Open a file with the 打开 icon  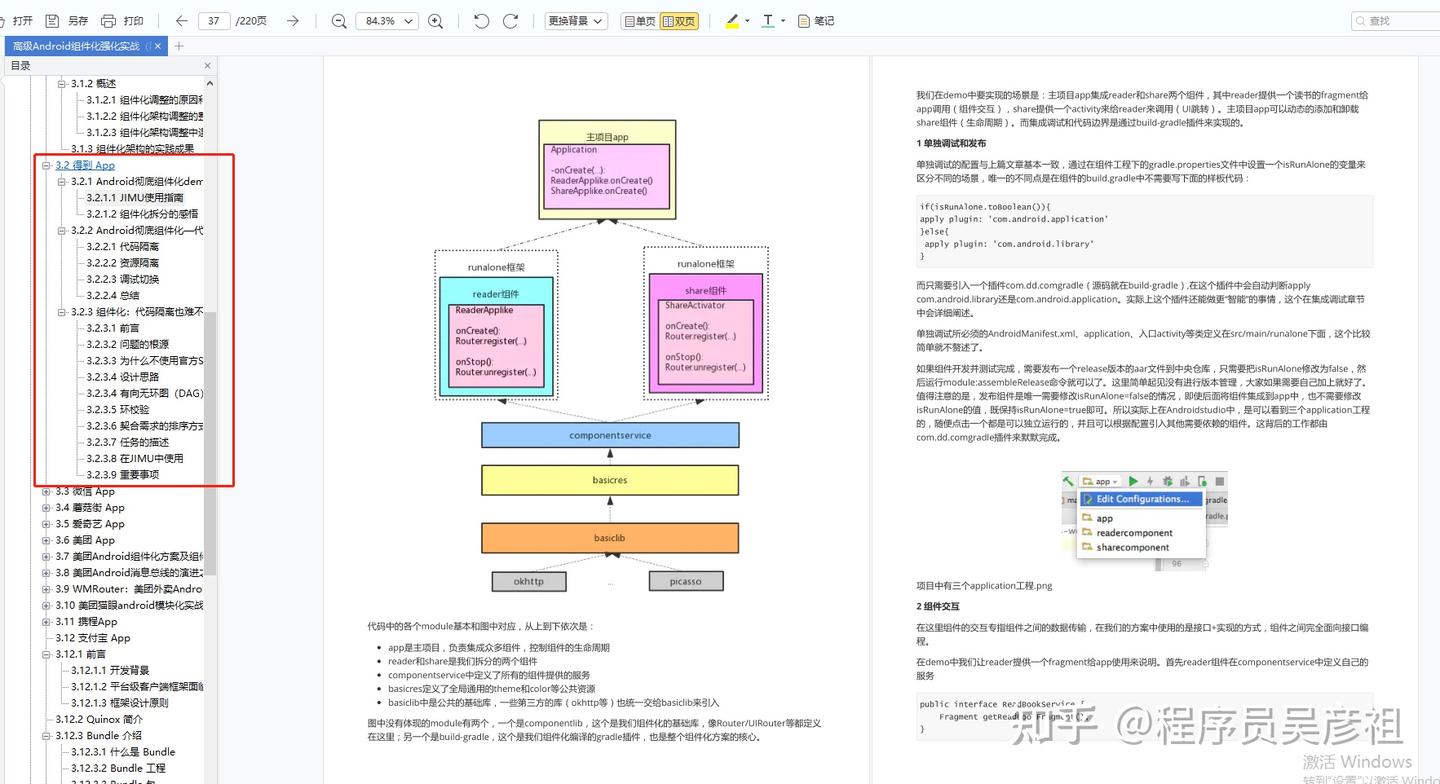click(20, 18)
